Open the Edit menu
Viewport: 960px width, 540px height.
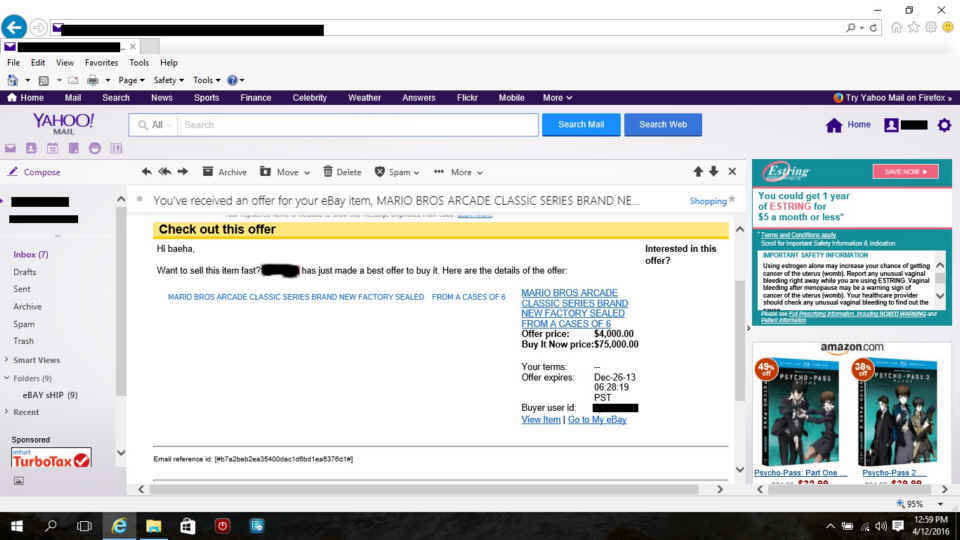click(x=38, y=62)
